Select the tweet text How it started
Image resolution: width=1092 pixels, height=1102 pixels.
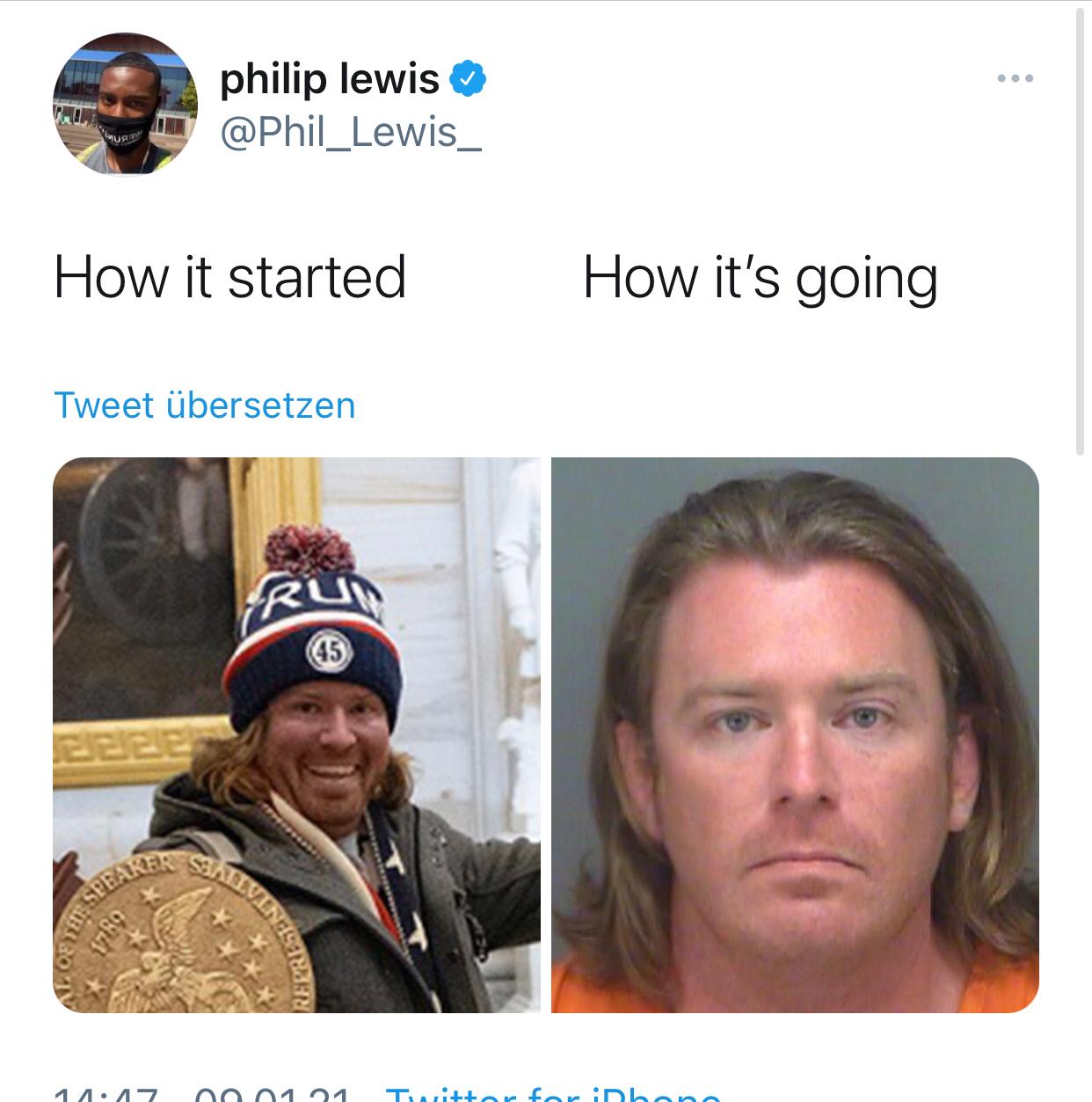229,277
